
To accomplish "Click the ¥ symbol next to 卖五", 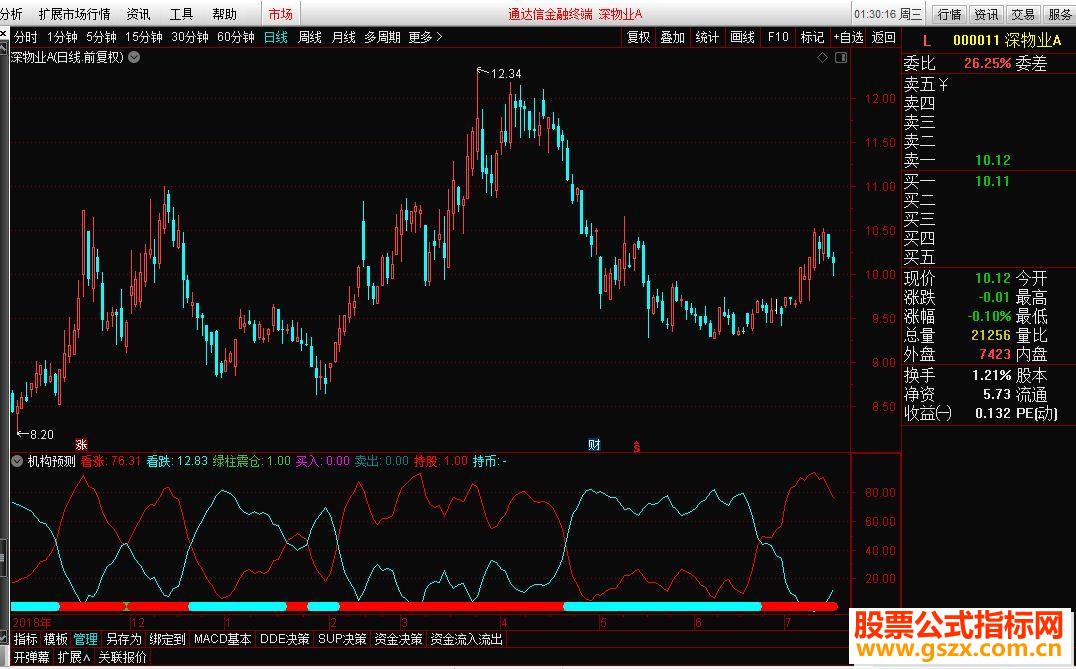I will [944, 84].
